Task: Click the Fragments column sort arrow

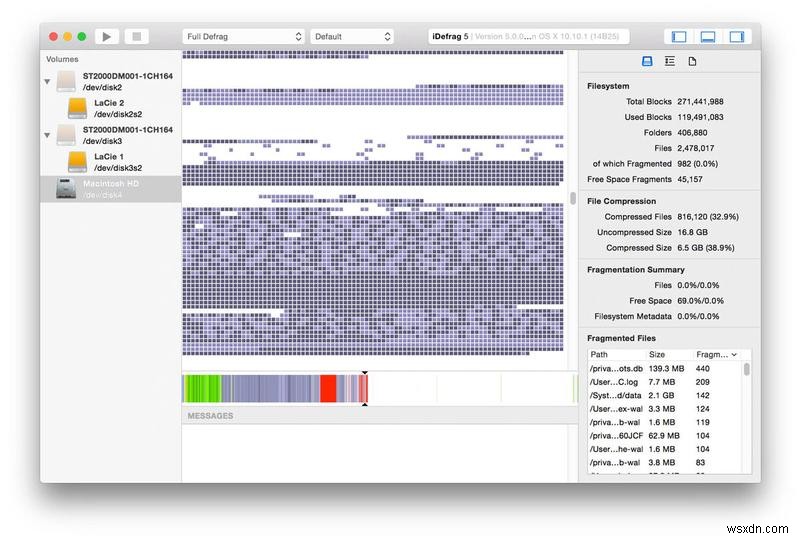Action: (735, 354)
